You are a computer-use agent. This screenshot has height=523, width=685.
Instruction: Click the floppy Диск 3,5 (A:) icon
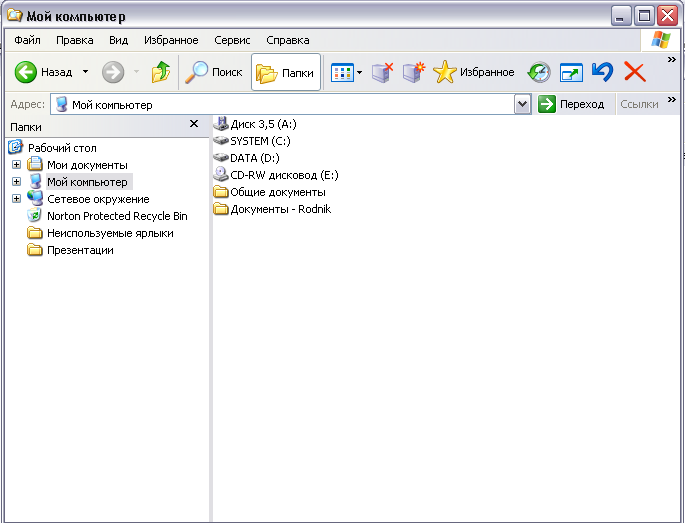pyautogui.click(x=221, y=124)
